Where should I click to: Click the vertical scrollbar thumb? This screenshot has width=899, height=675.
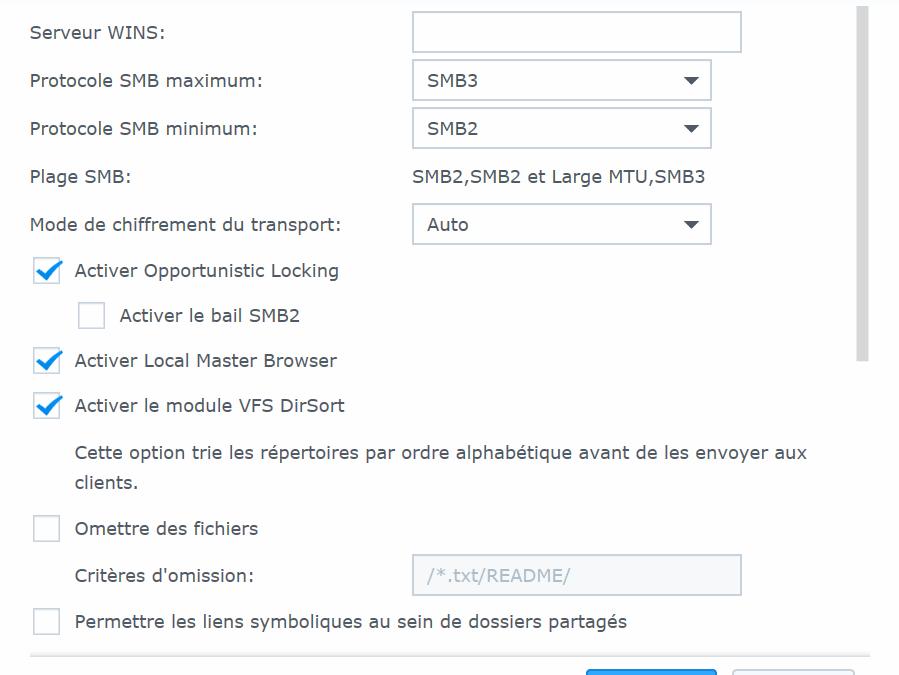click(x=862, y=184)
